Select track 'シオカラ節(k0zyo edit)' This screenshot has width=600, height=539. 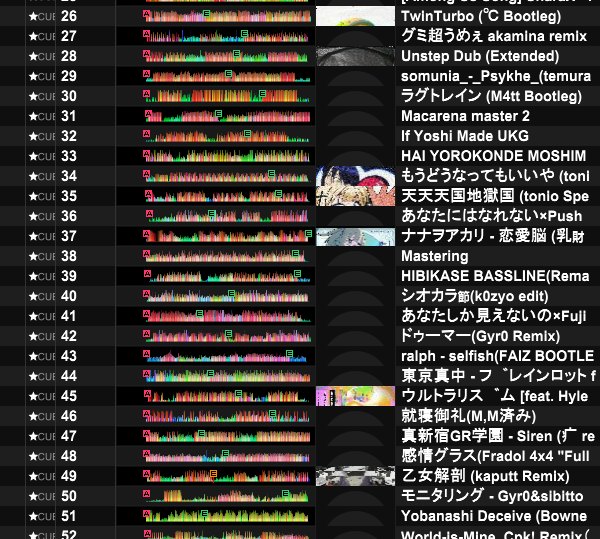pyautogui.click(x=474, y=296)
